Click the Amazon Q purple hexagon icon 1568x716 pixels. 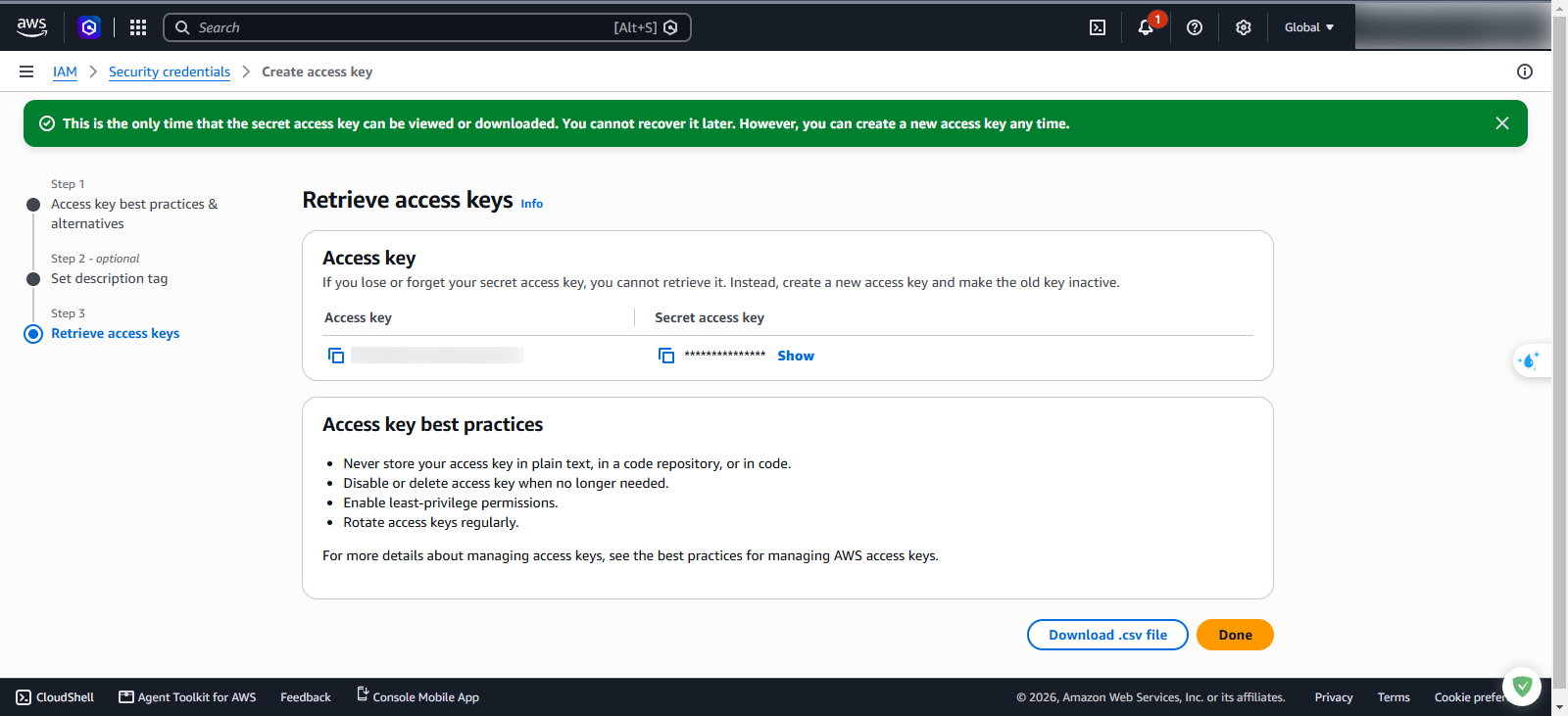pyautogui.click(x=89, y=27)
